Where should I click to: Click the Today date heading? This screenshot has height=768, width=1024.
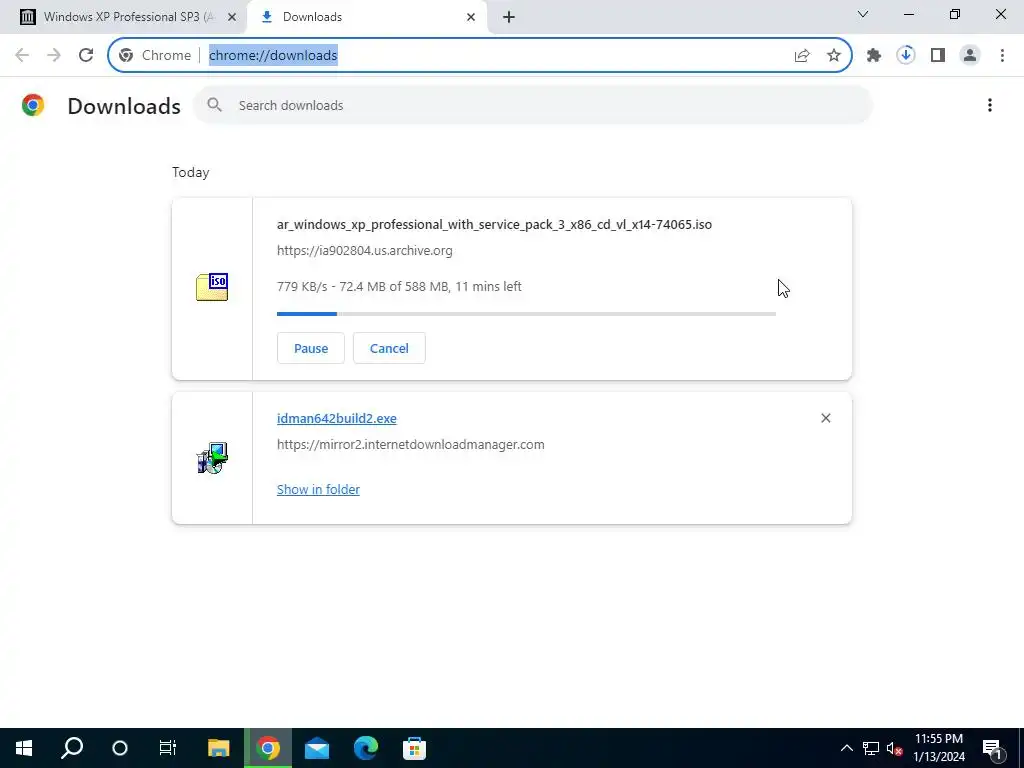tap(191, 172)
